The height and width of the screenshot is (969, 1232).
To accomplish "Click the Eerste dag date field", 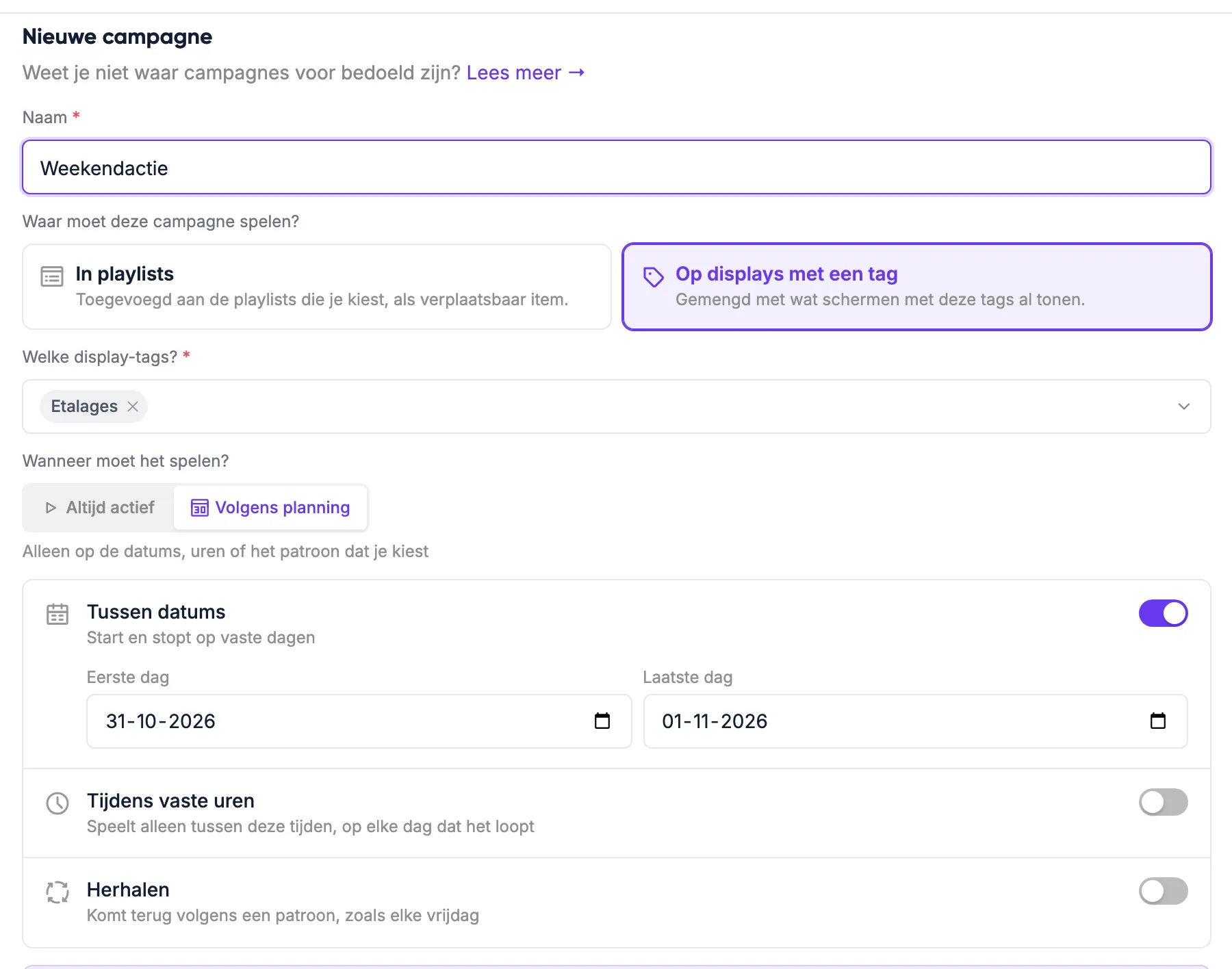I will click(x=359, y=721).
